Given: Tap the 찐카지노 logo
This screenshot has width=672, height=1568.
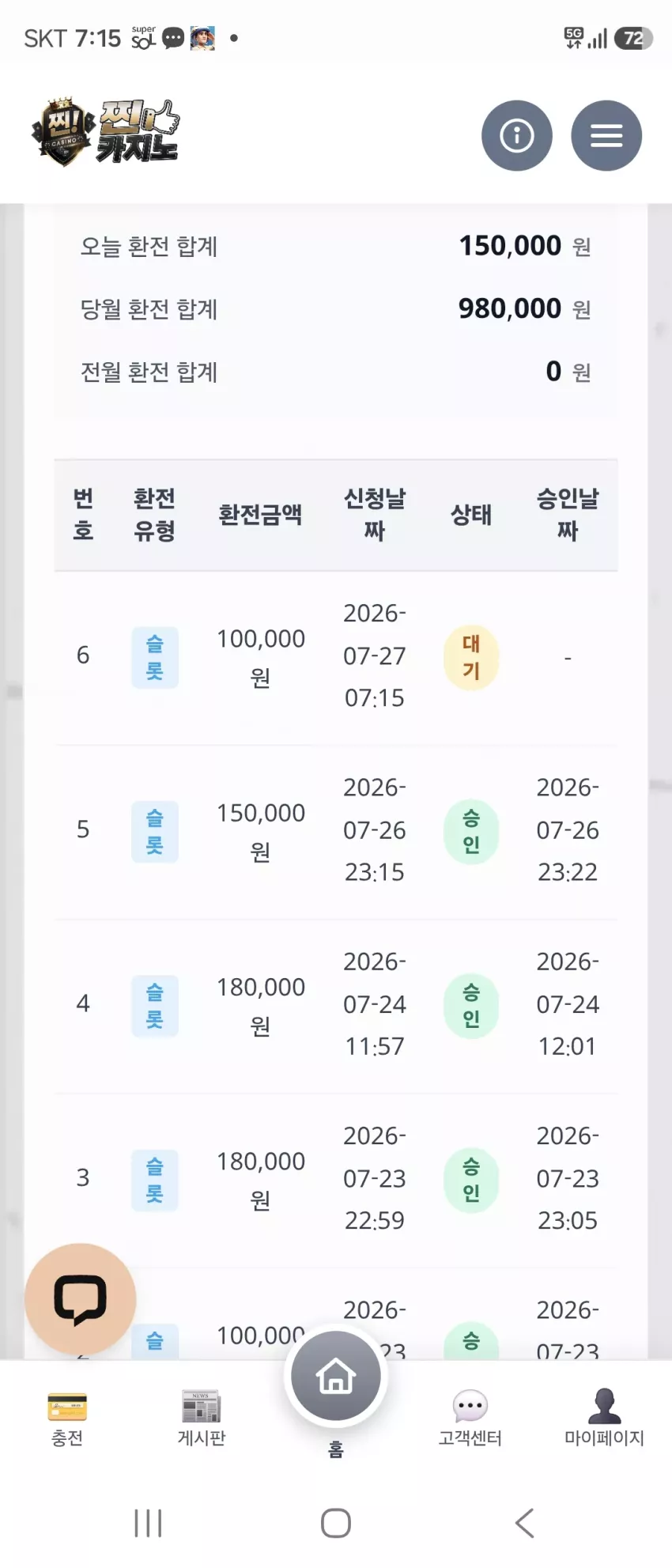Looking at the screenshot, I should coord(105,133).
